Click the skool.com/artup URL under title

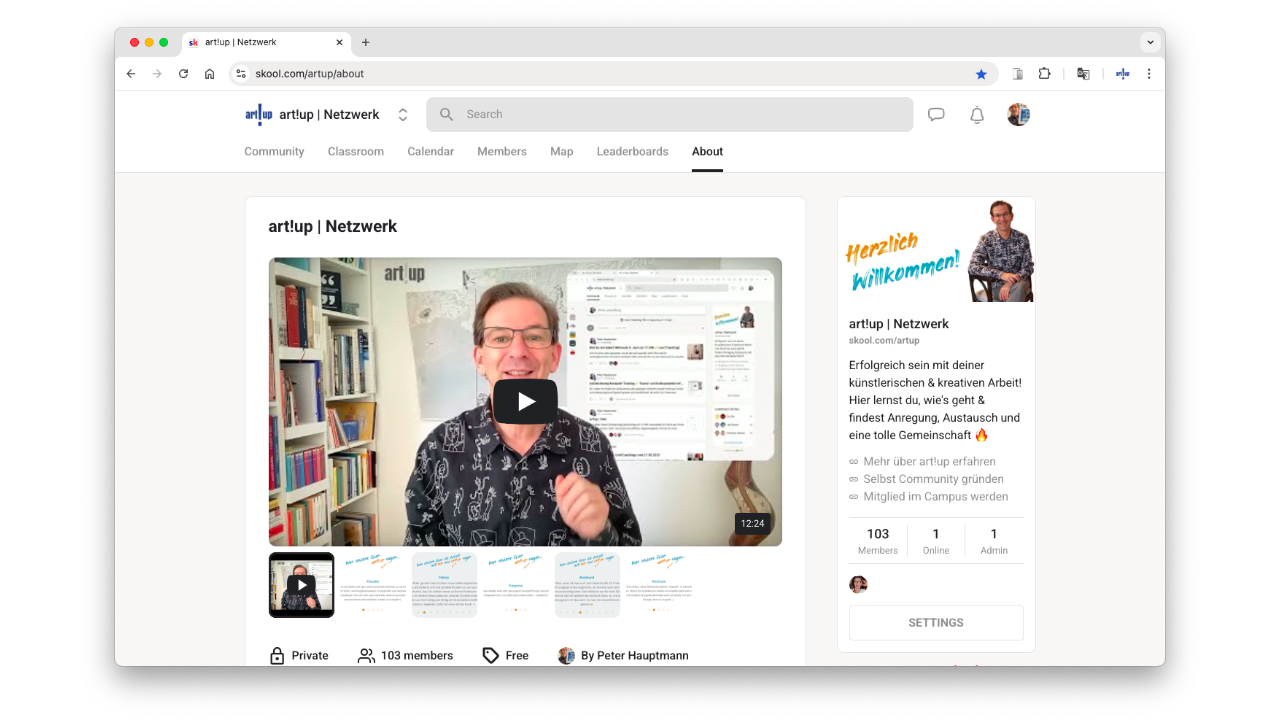tap(884, 341)
